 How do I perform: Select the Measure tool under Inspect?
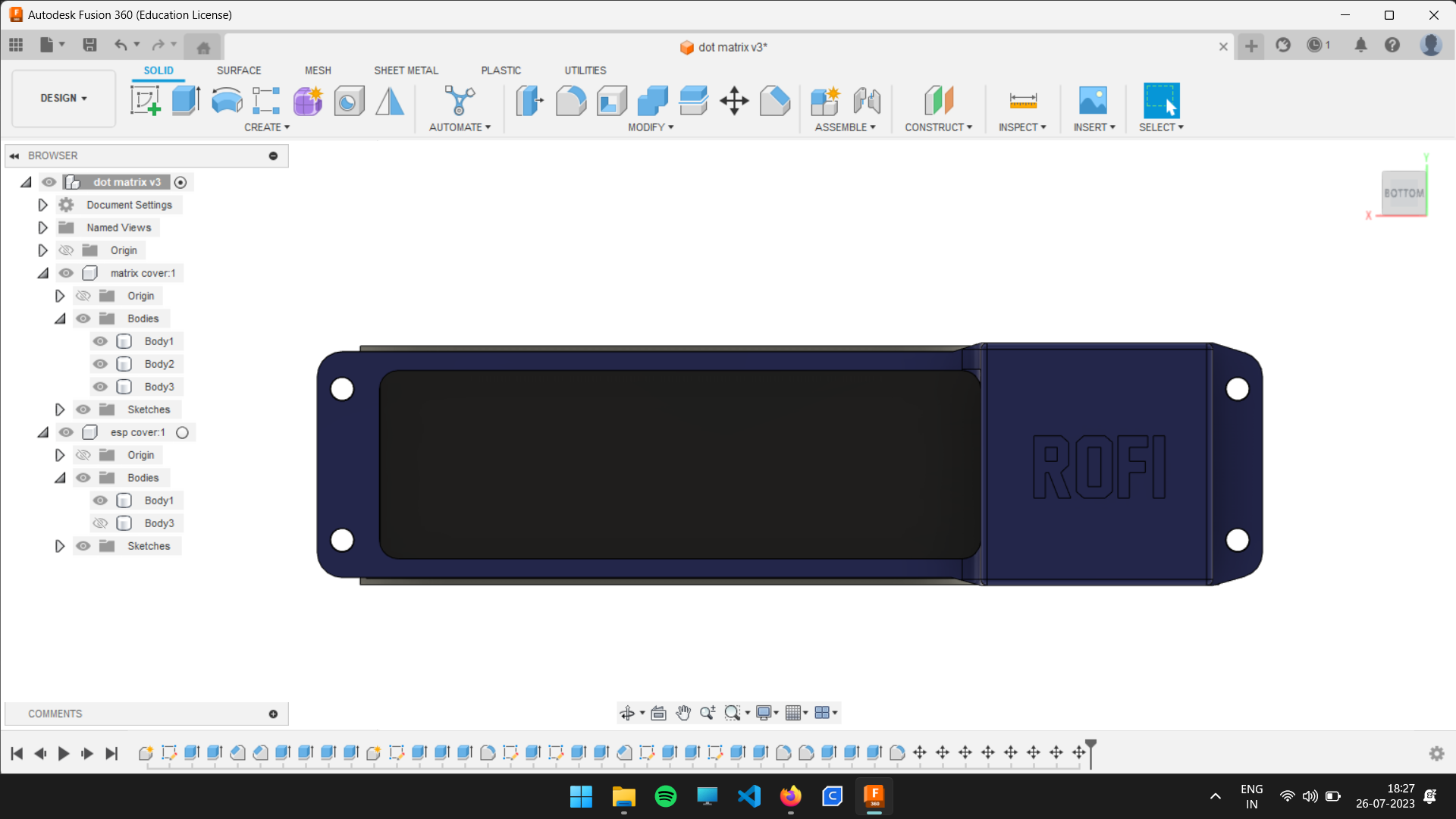(x=1022, y=101)
